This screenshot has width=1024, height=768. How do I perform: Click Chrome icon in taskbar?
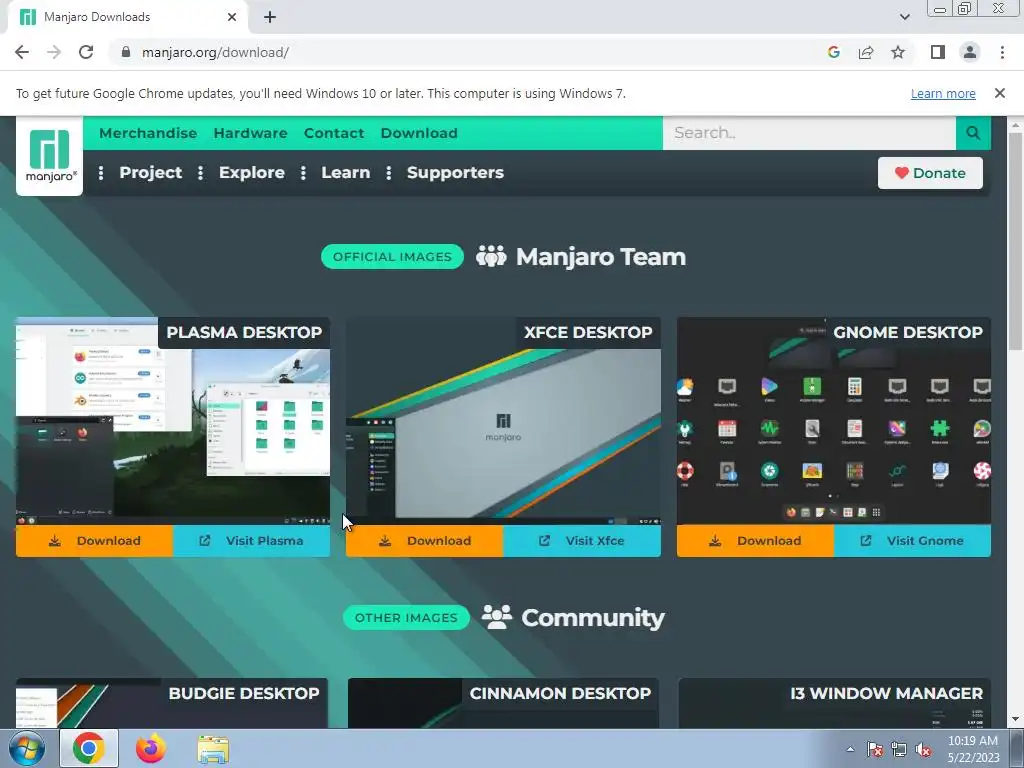(x=89, y=748)
